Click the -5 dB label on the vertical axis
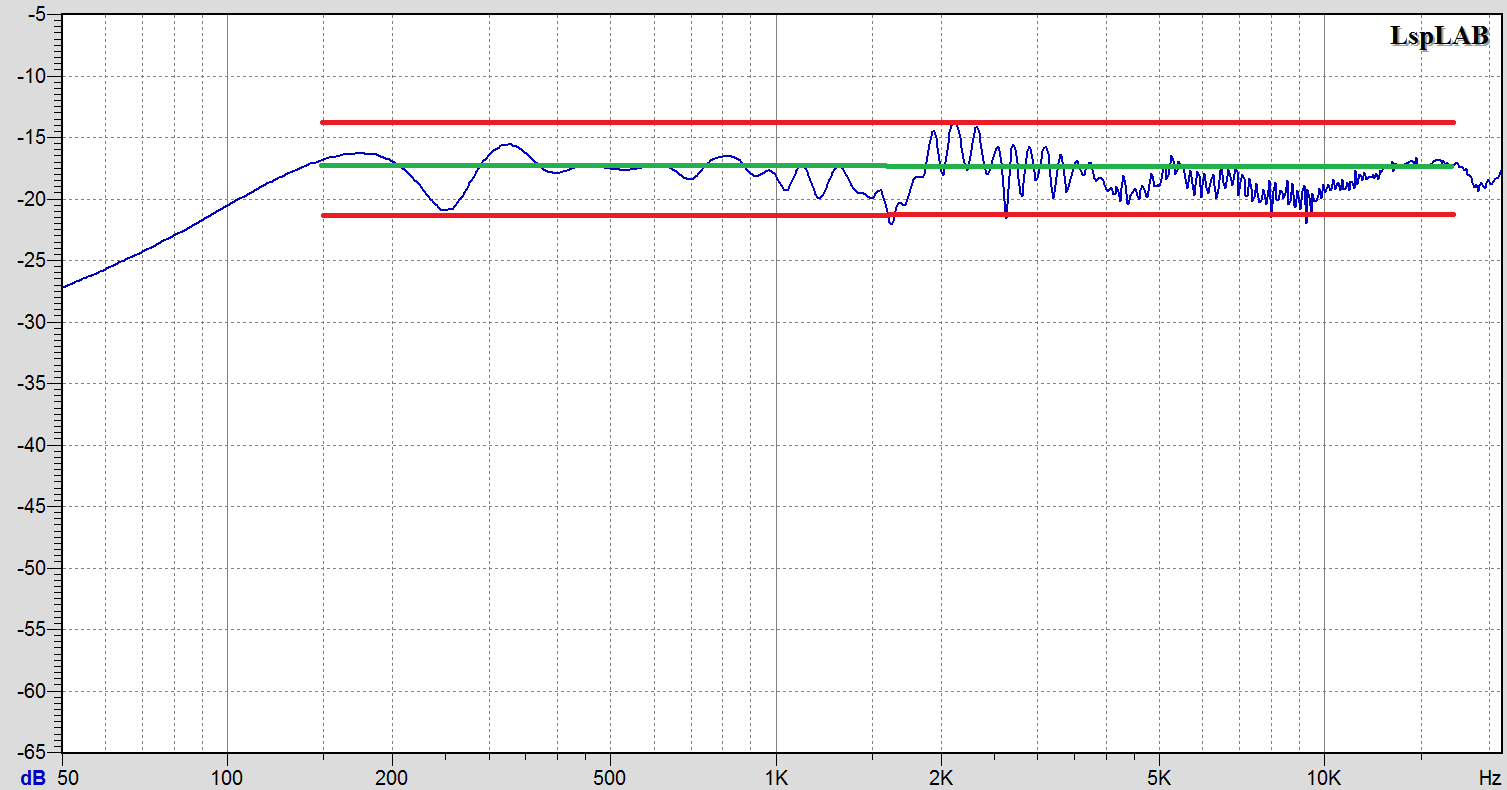 click(37, 15)
